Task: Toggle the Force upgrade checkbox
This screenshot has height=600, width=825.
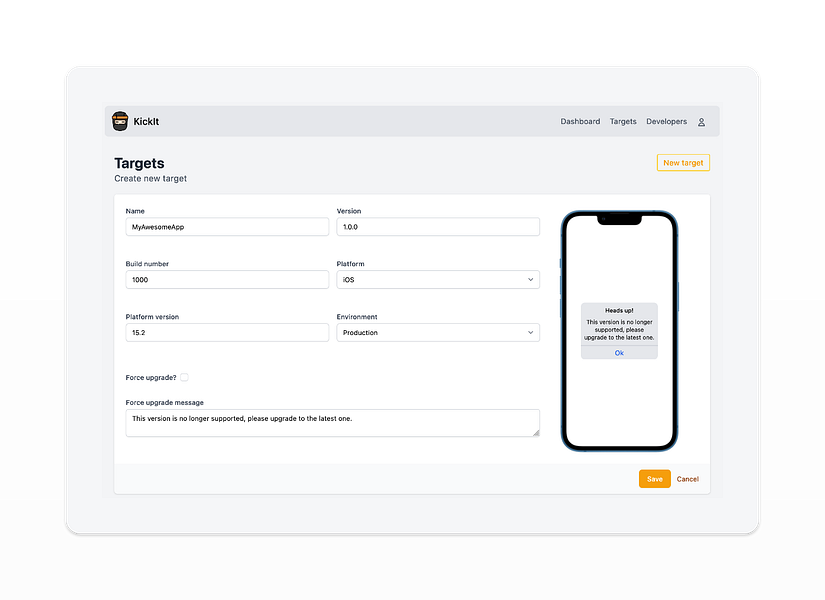Action: click(184, 377)
